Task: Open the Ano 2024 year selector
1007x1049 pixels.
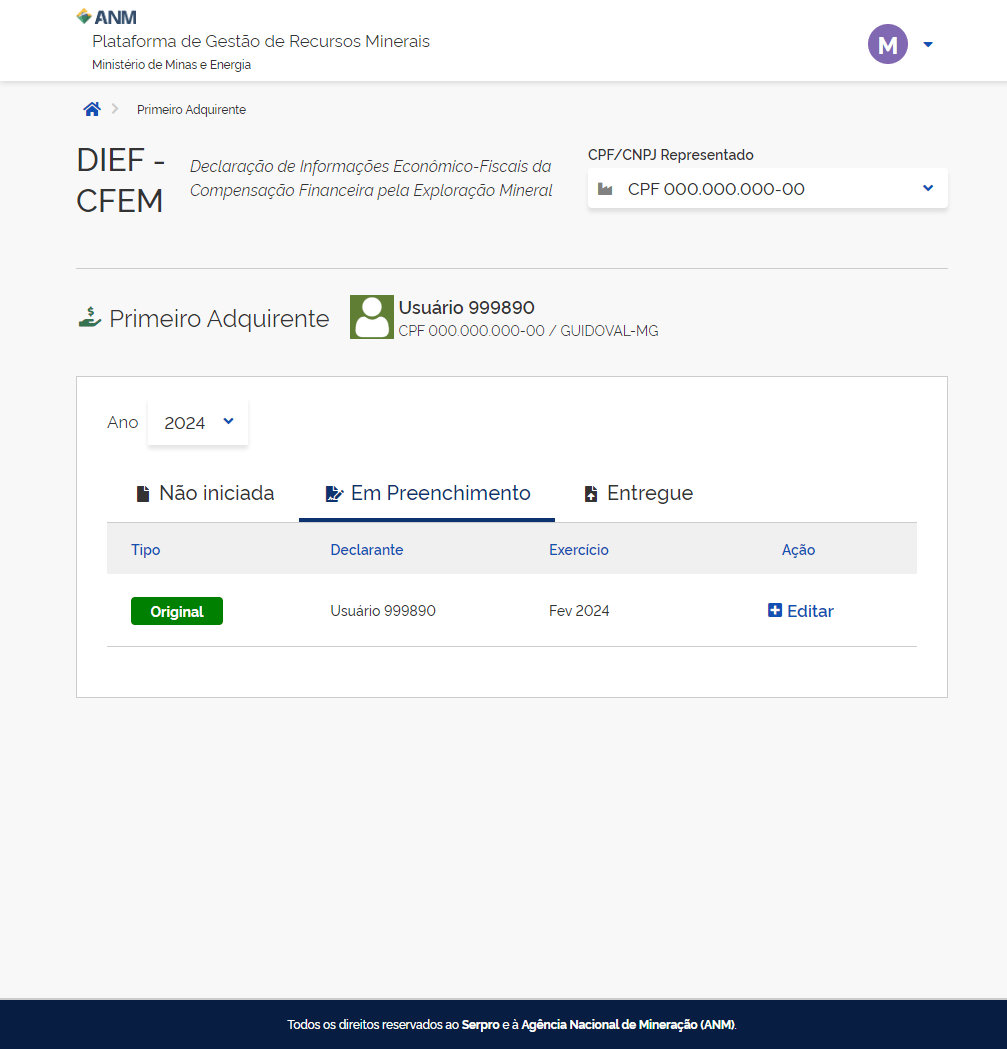Action: 198,422
